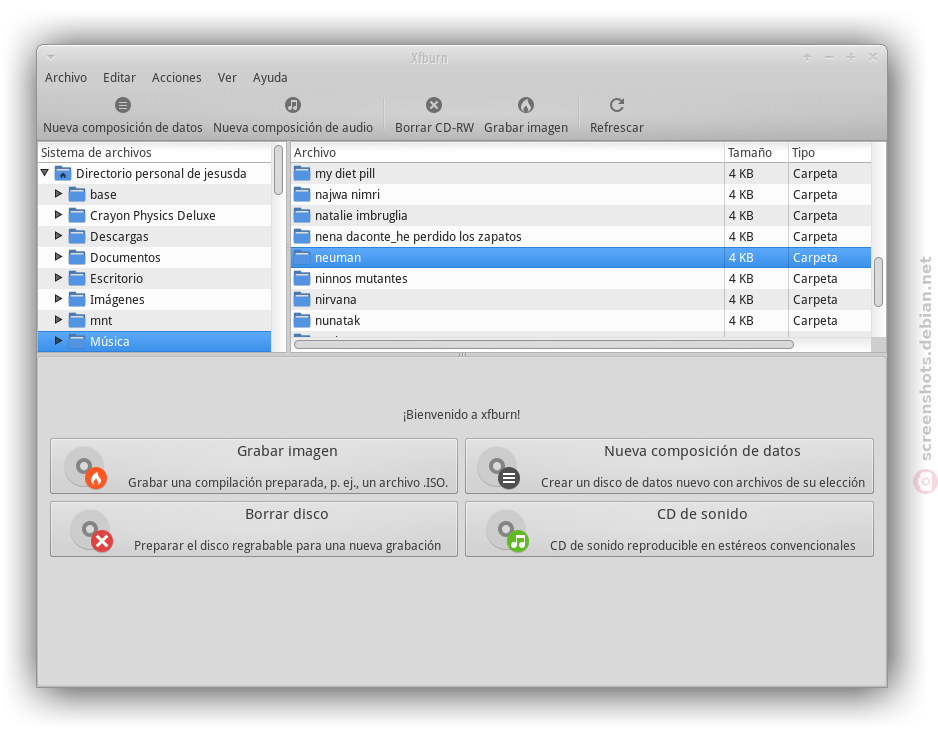
Task: Click the folder icon next to my diet pill
Action: click(x=302, y=173)
